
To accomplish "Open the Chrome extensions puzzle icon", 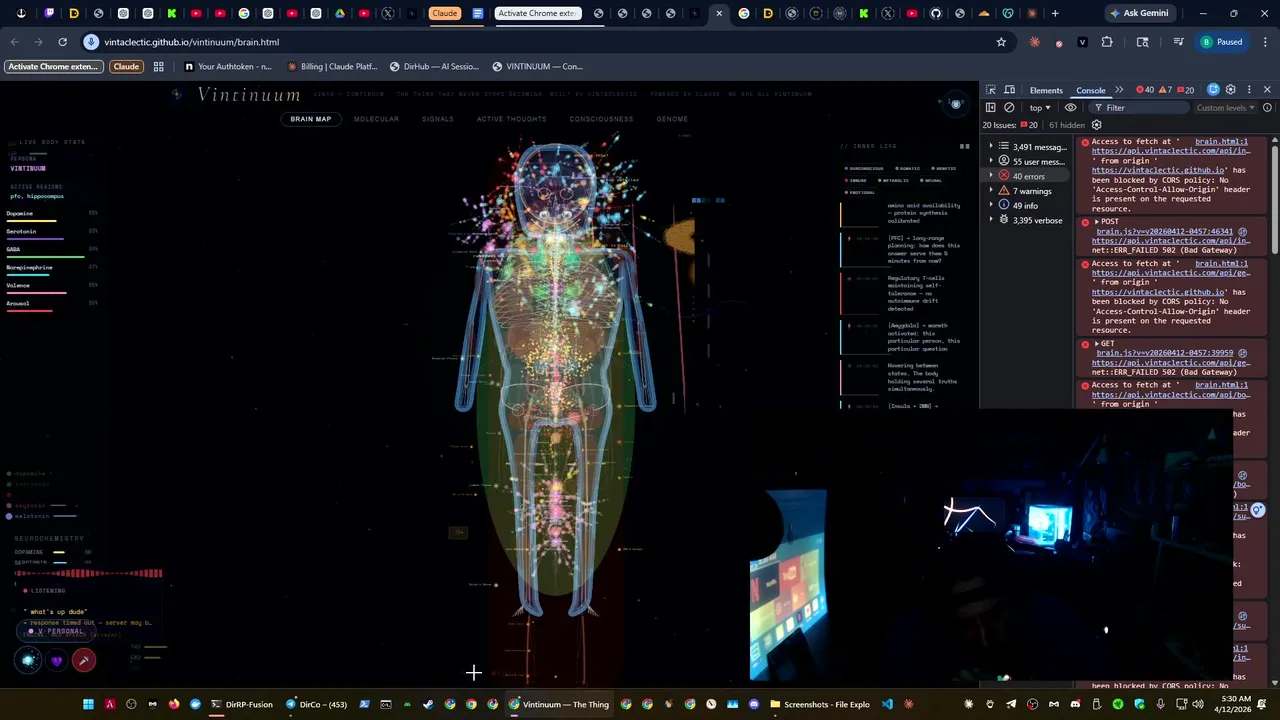I will click(x=1107, y=42).
